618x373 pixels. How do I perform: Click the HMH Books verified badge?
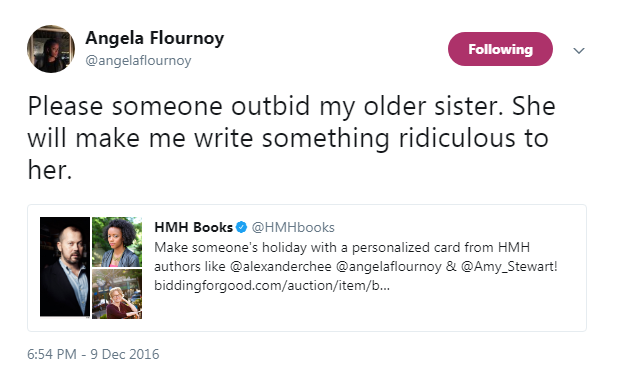pos(241,228)
